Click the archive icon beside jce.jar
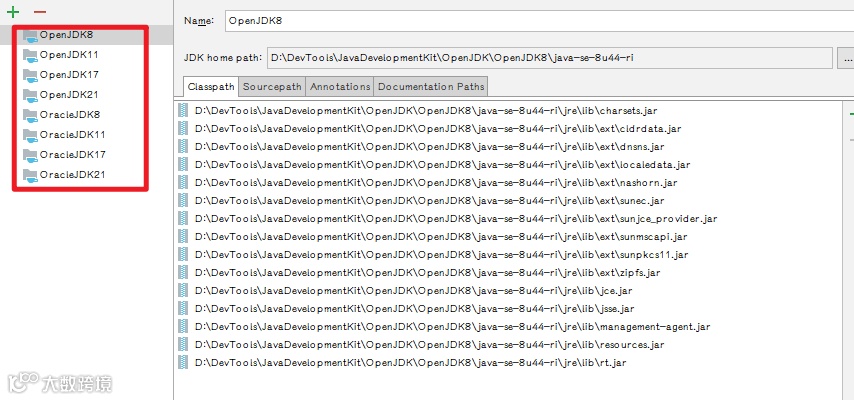Image resolution: width=854 pixels, height=400 pixels. 183,290
